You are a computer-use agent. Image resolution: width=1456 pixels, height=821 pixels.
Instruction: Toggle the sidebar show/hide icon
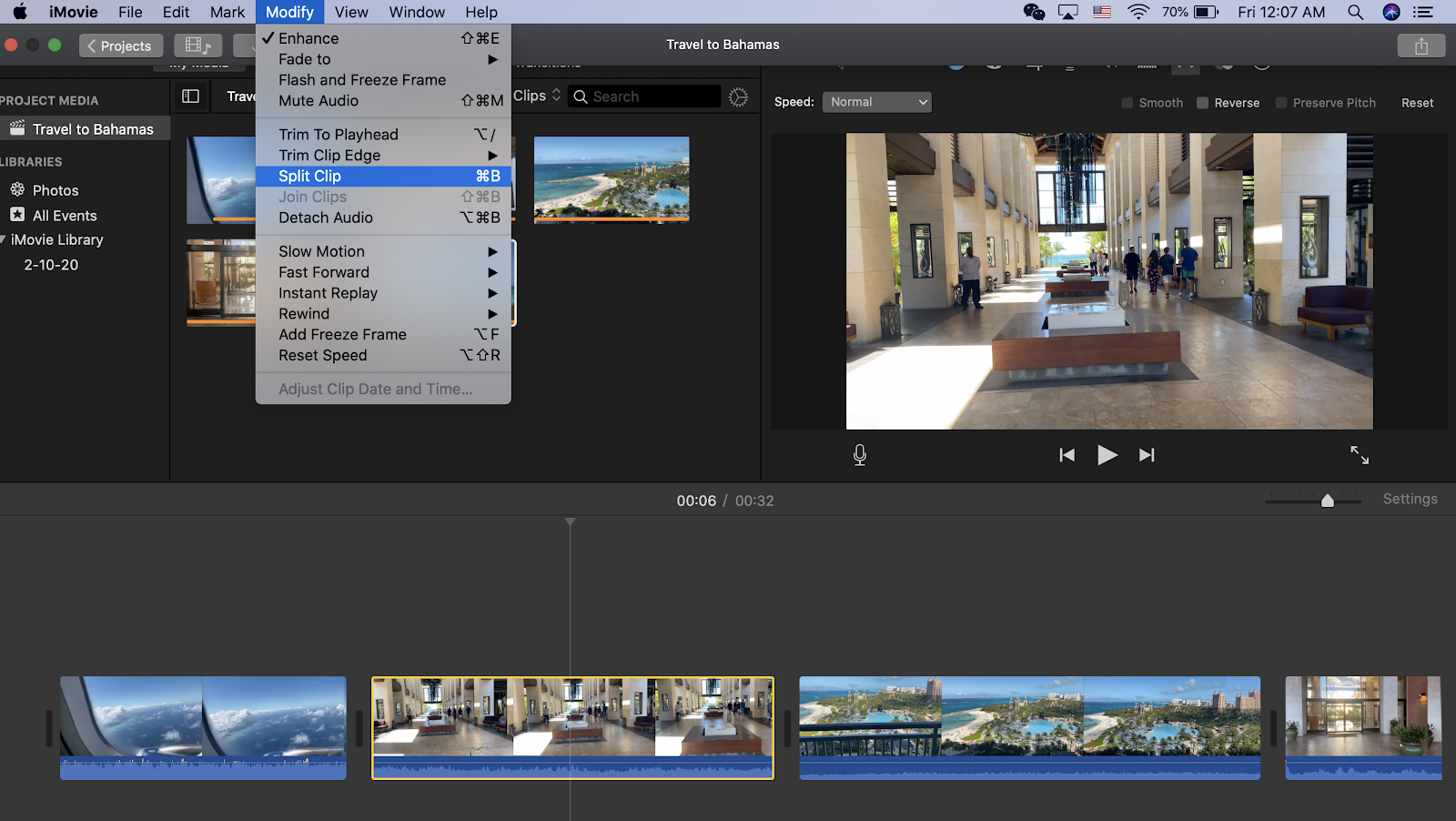[x=190, y=96]
